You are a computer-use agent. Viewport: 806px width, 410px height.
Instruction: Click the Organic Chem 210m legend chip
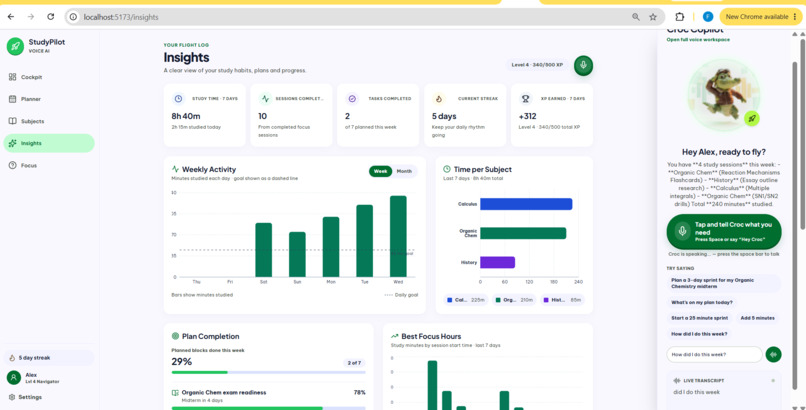[x=514, y=300]
